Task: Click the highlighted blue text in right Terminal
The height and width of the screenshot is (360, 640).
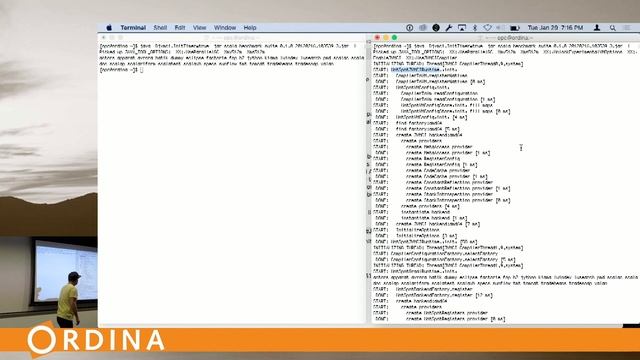Action: 415,70
